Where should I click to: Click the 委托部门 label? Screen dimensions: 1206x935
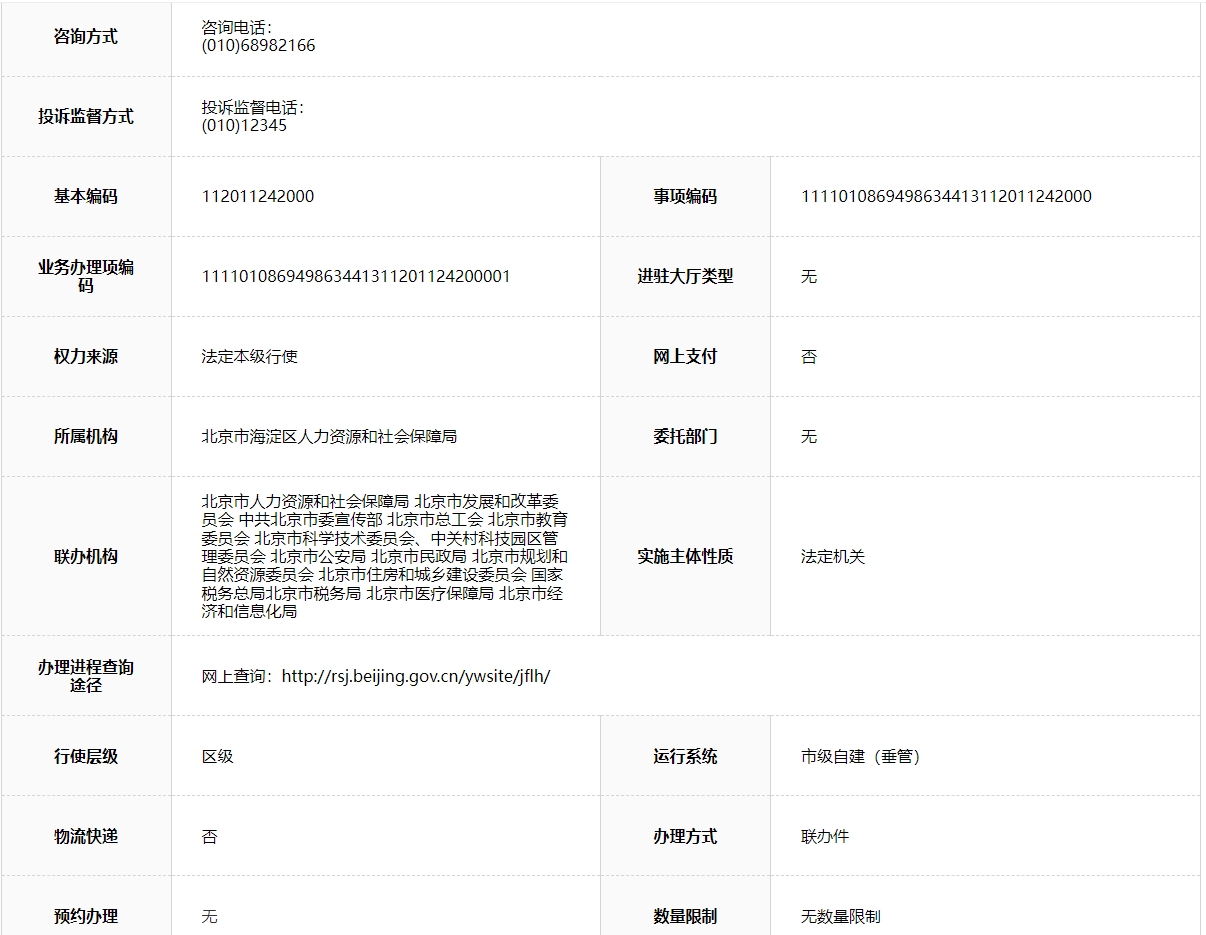(685, 437)
